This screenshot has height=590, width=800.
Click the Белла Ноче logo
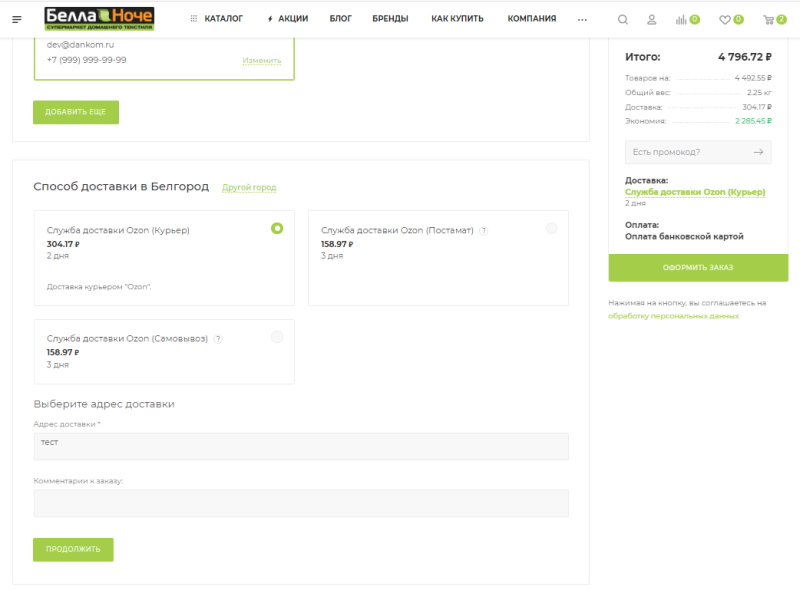pyautogui.click(x=99, y=18)
